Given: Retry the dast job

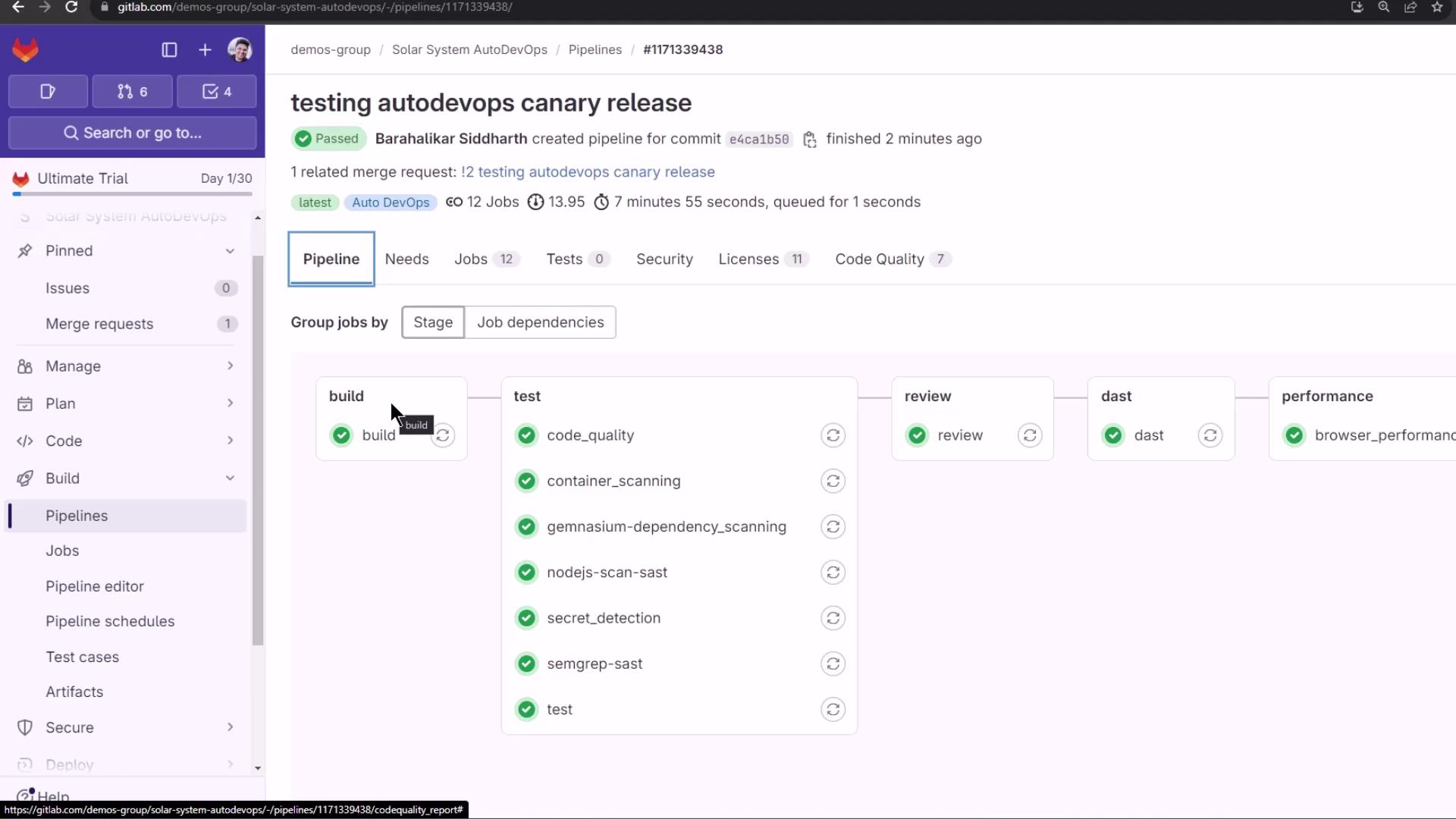Looking at the screenshot, I should tap(1210, 435).
